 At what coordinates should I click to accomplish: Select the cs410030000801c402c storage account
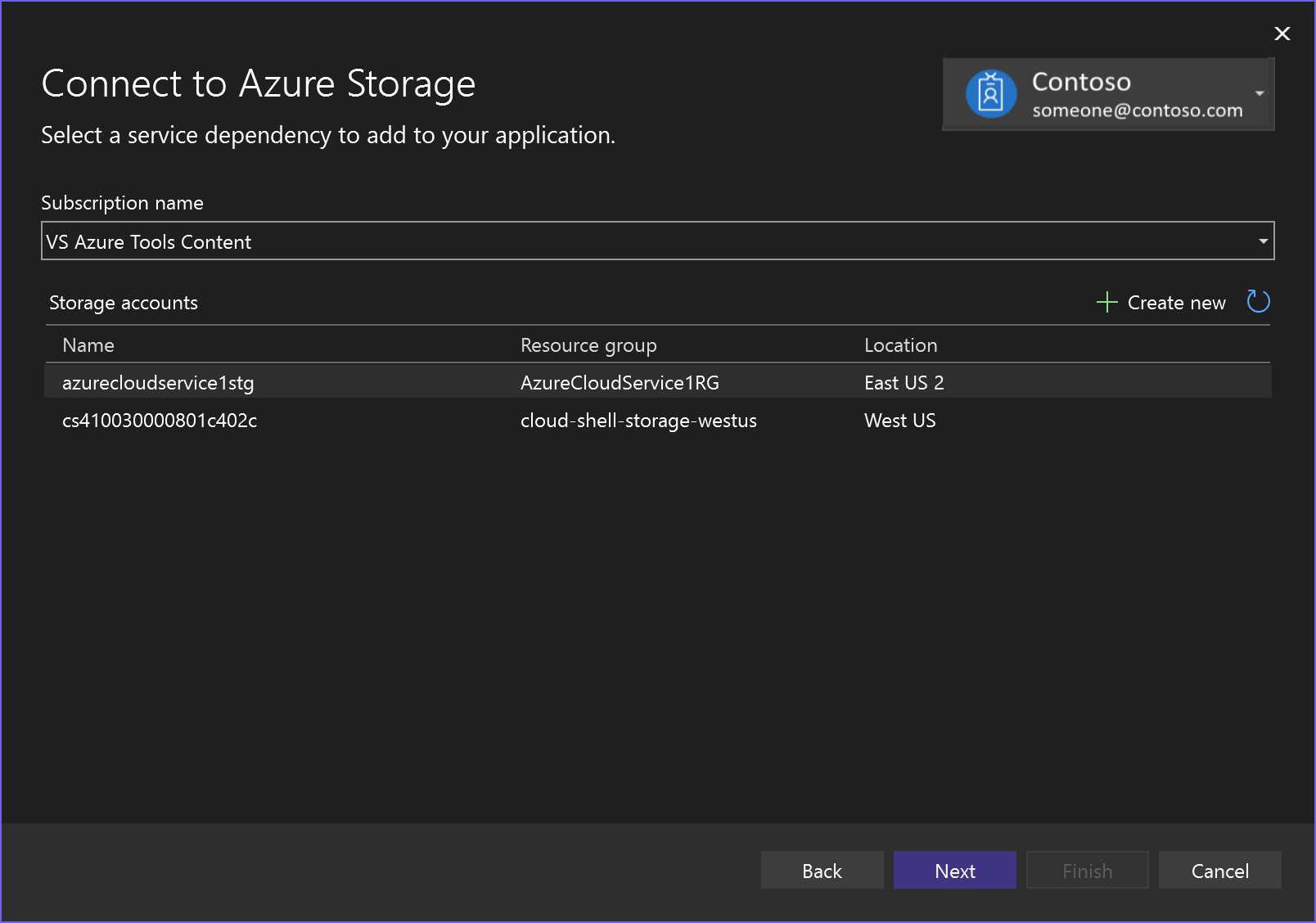pos(658,420)
